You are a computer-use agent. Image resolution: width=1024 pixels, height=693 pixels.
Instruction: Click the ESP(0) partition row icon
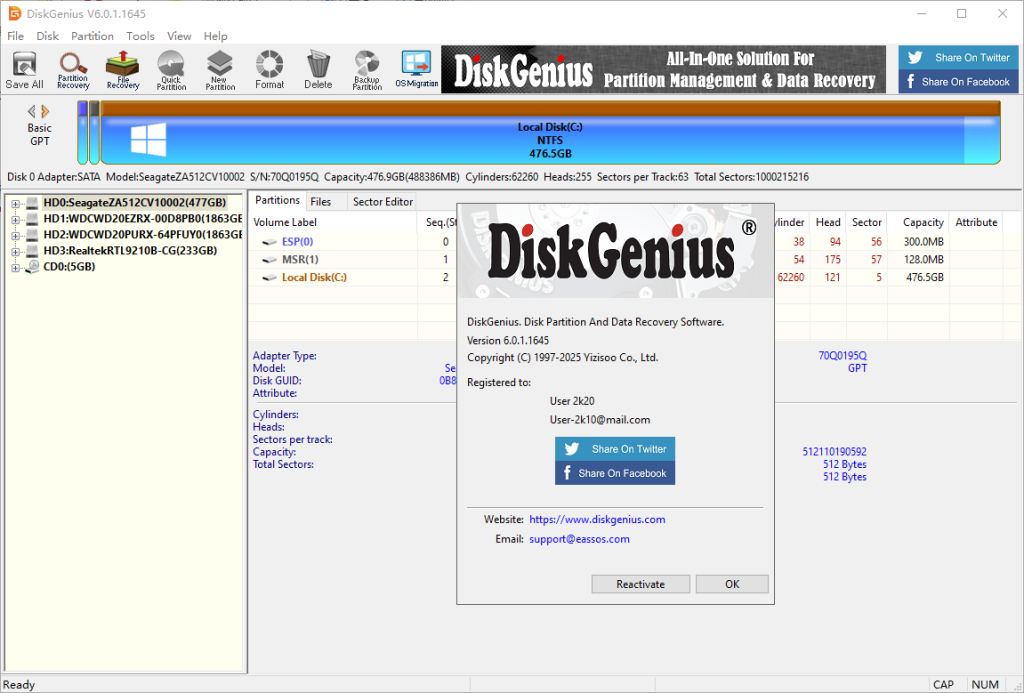coord(270,242)
